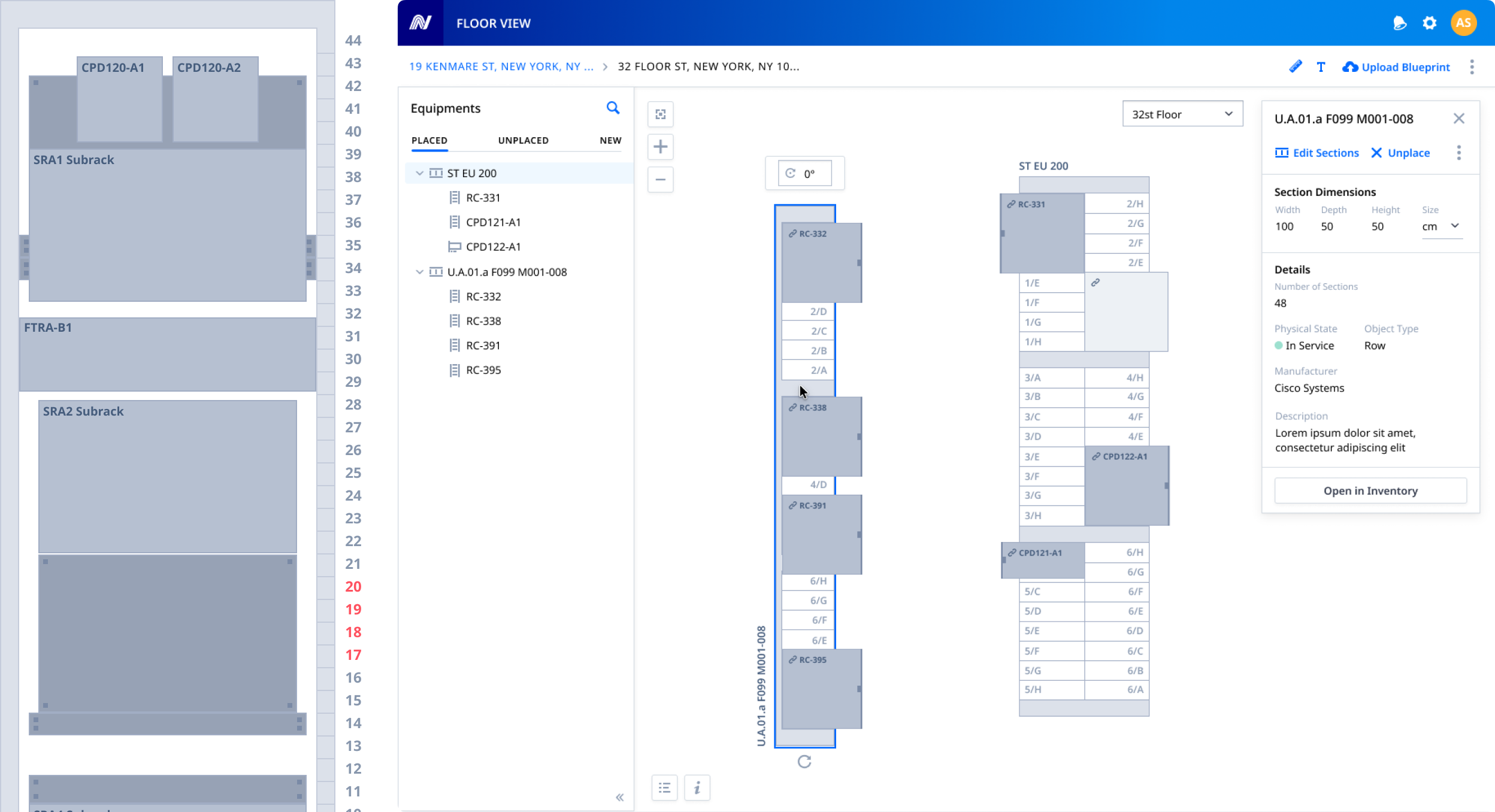
Task: Collapse the ST EU 200 tree node
Action: coord(419,173)
